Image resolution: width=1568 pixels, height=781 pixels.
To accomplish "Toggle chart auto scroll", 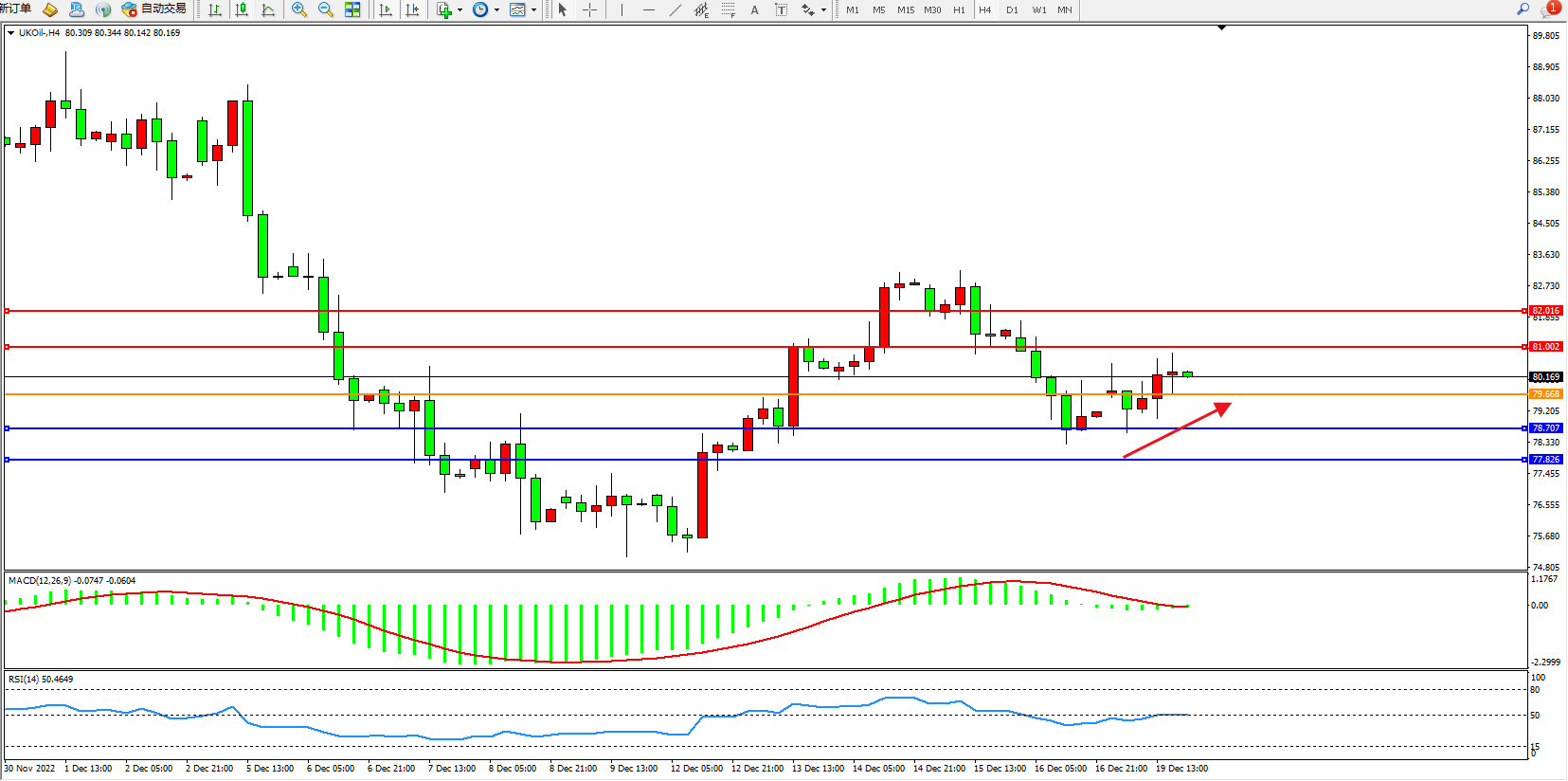I will (386, 9).
